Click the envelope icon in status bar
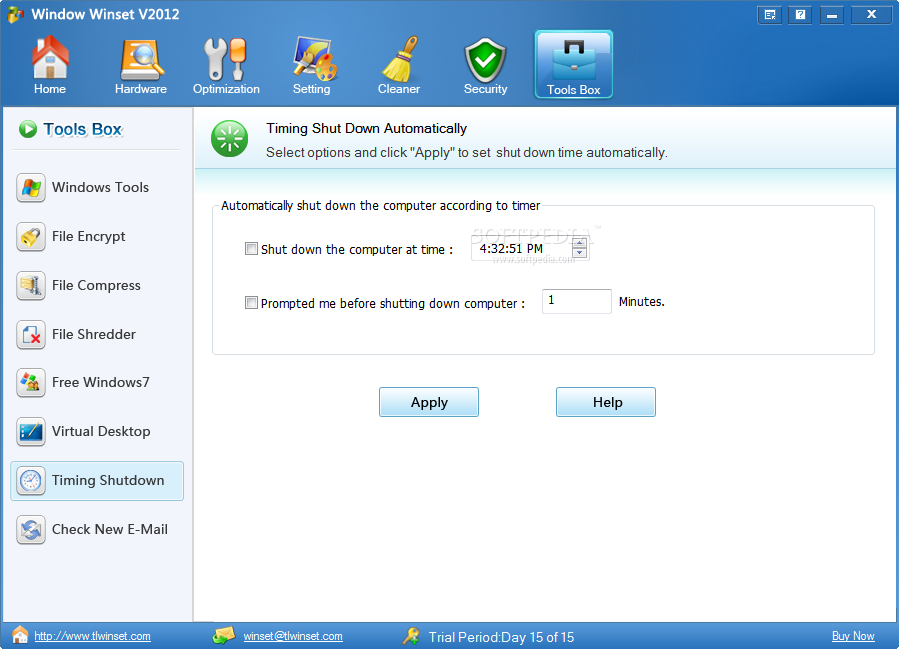Screen dimensions: 899x649 point(224,635)
